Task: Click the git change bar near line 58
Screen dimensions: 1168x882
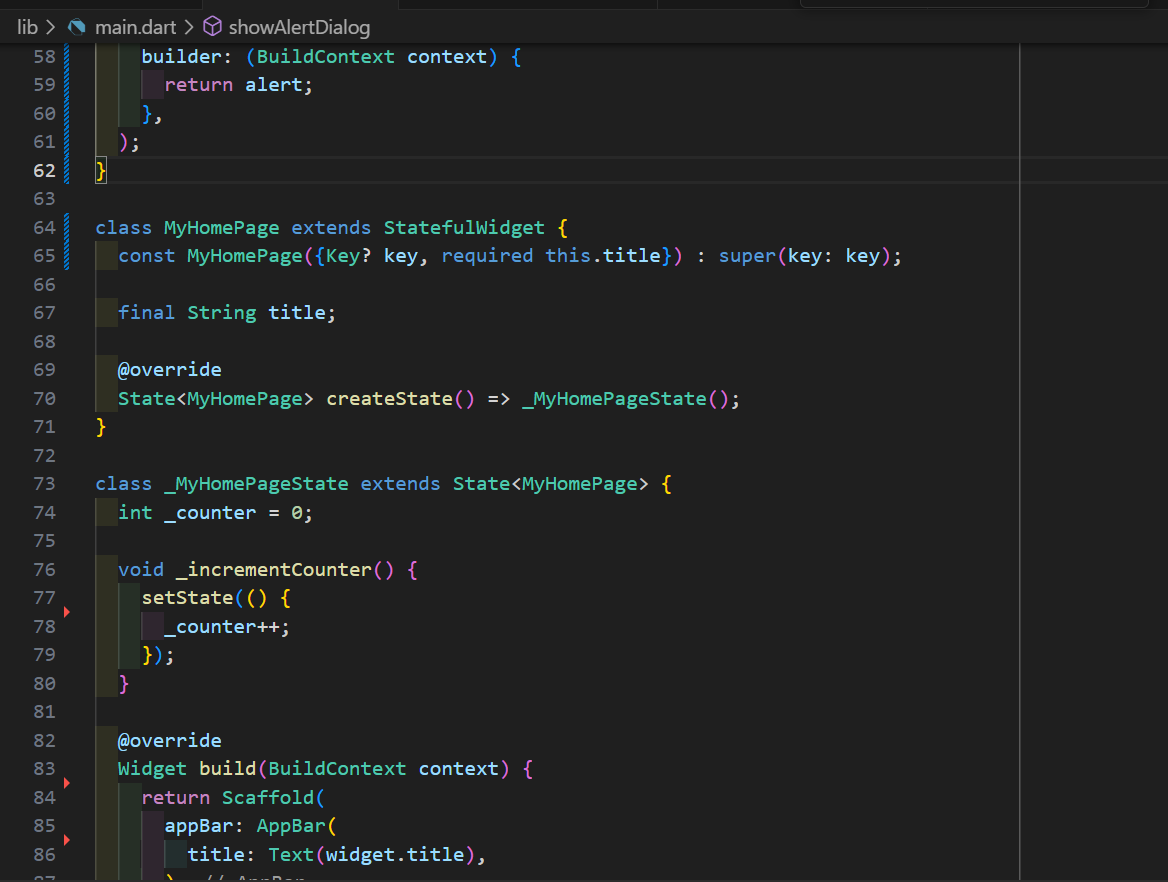Action: pos(66,57)
